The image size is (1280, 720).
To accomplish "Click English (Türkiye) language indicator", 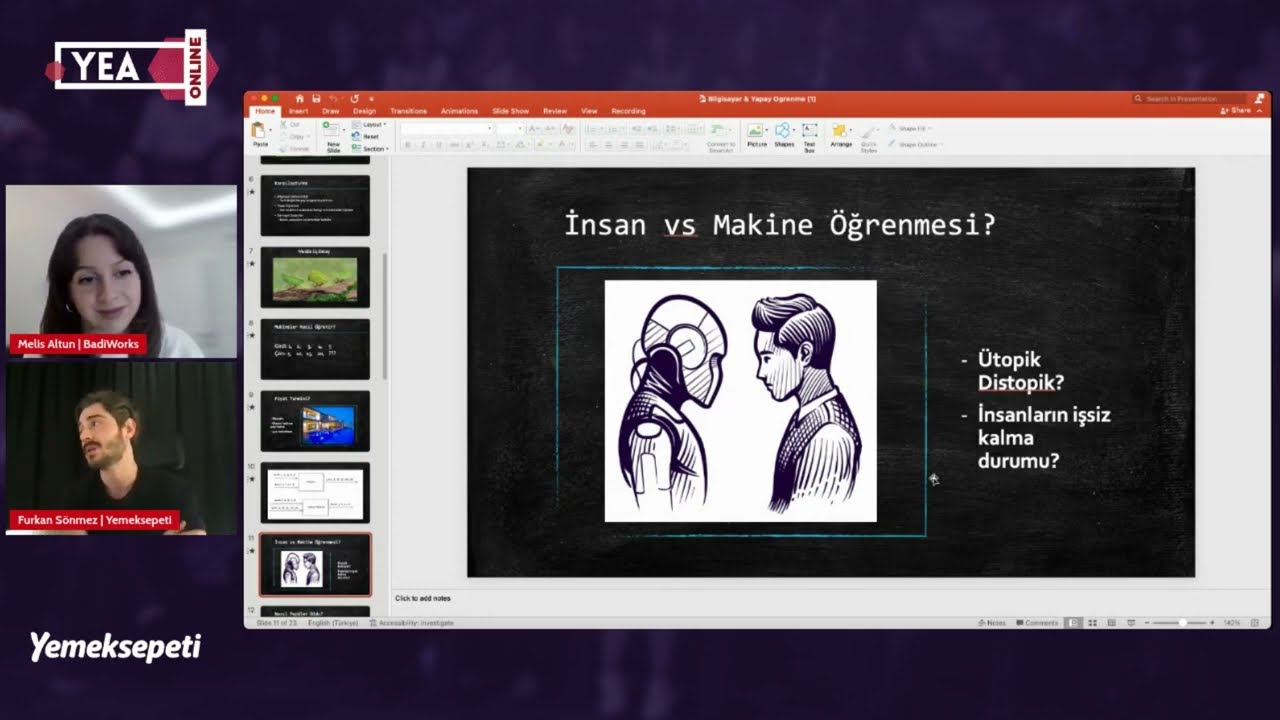I will pyautogui.click(x=333, y=622).
